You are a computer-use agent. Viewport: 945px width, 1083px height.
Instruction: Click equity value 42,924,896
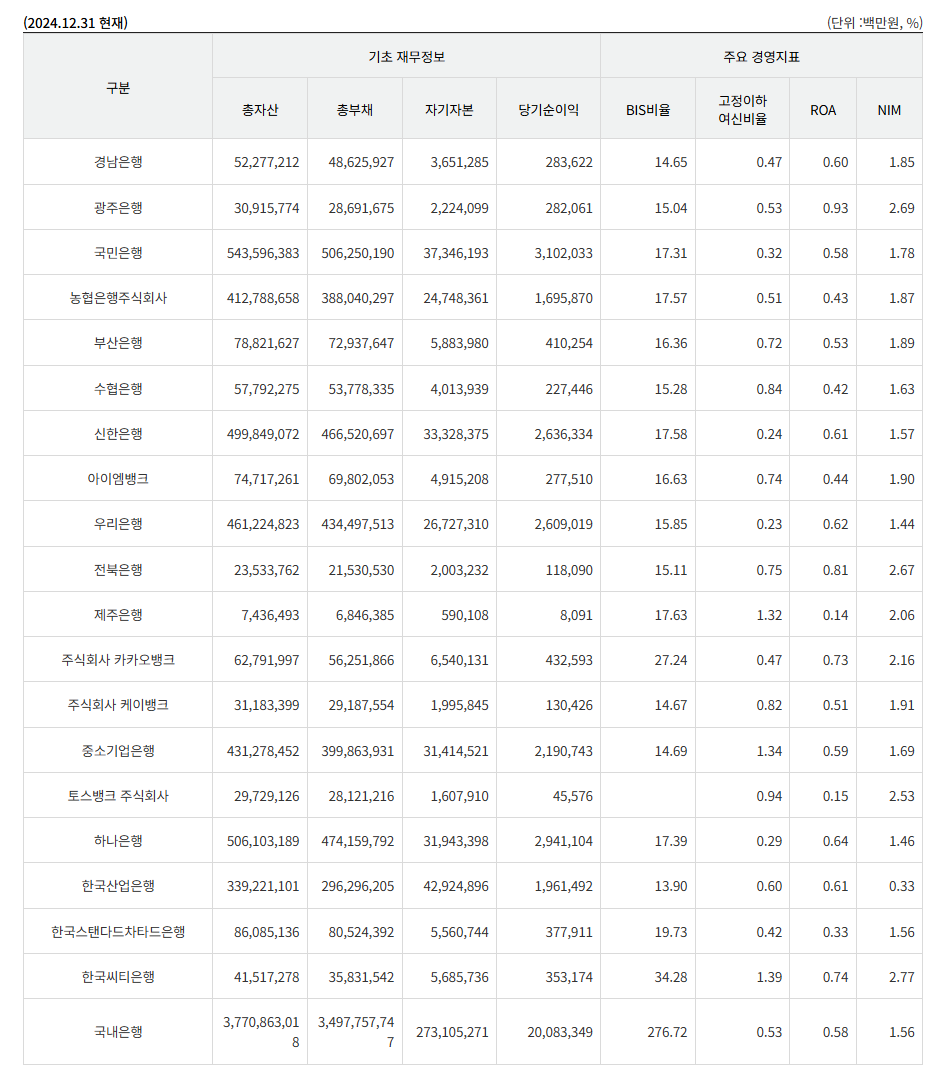coord(456,886)
